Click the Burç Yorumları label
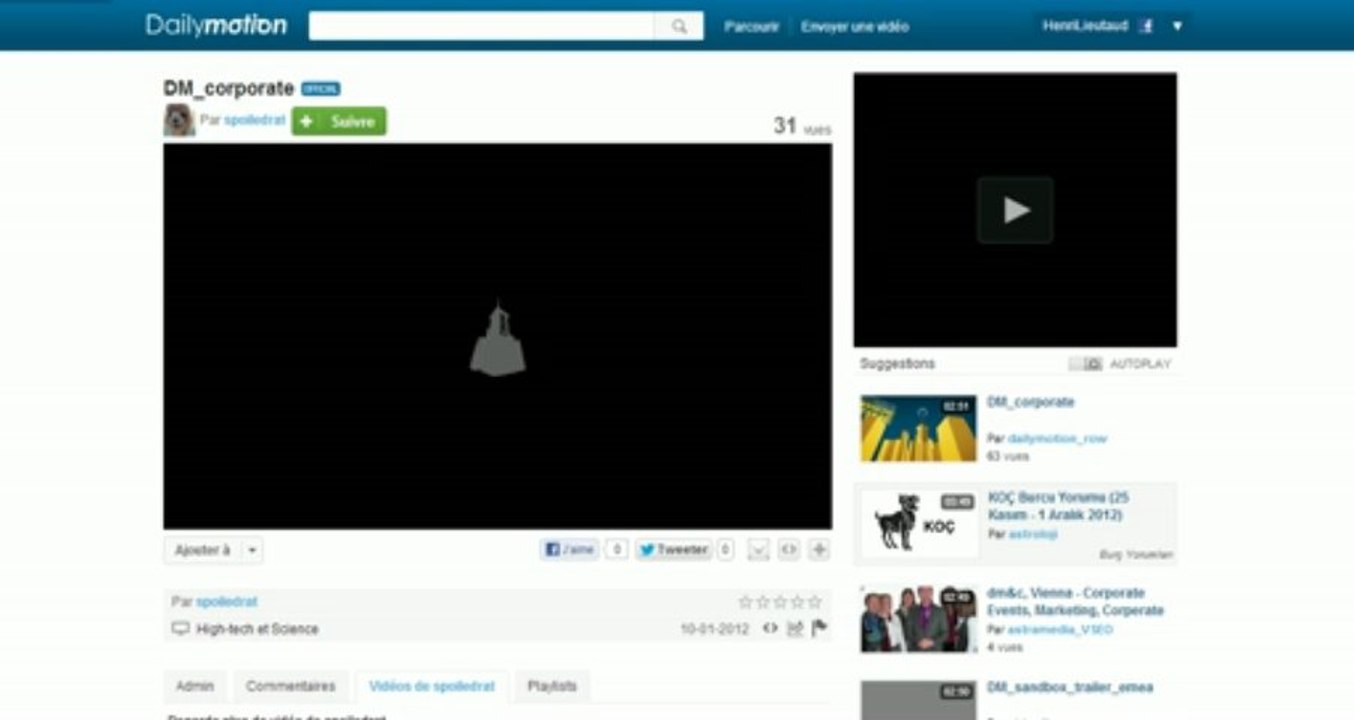This screenshot has width=1354, height=720. pyautogui.click(x=1136, y=554)
